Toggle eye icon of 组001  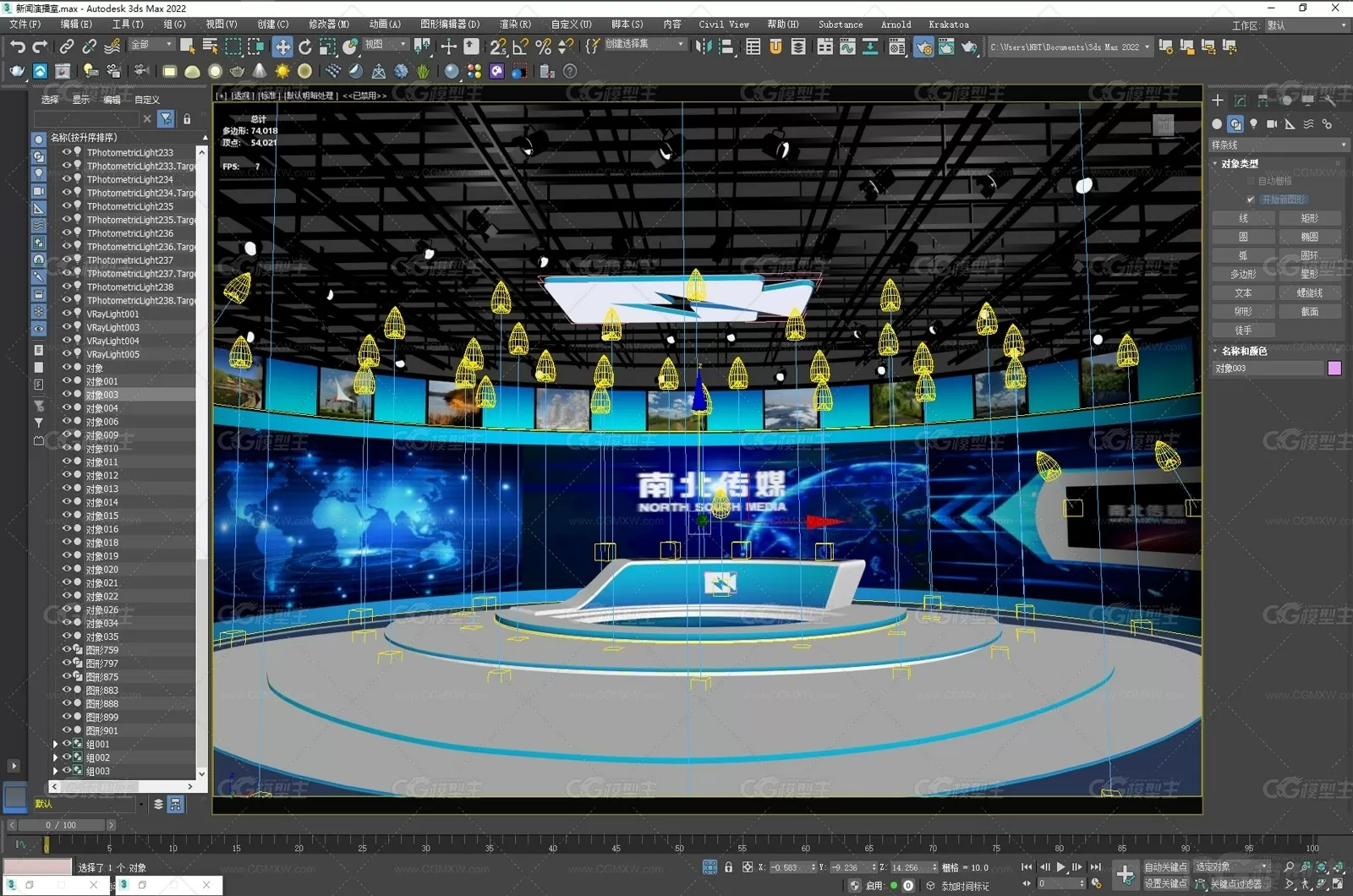(x=67, y=745)
